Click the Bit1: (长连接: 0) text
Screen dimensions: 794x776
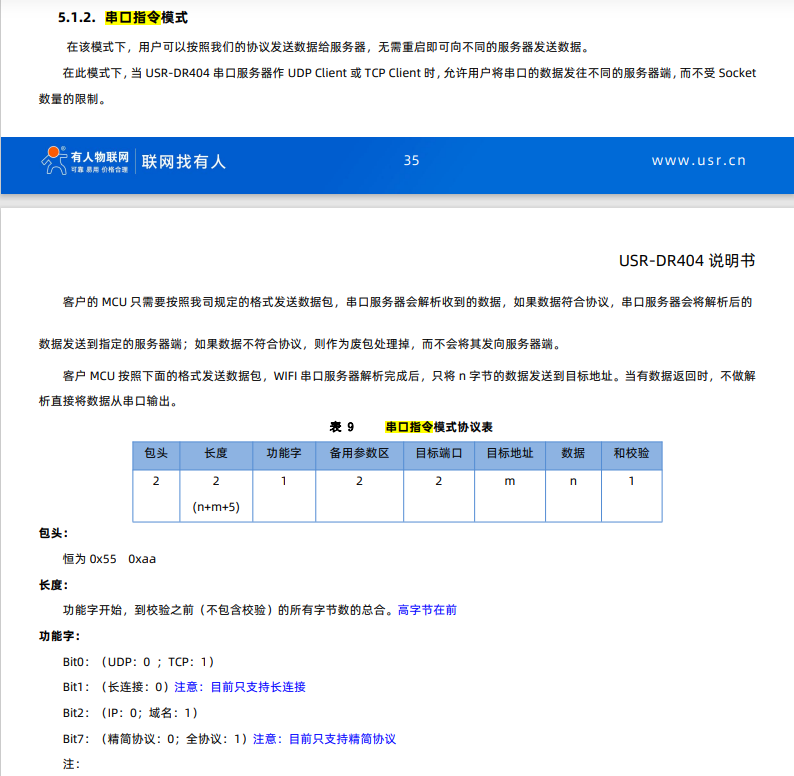(x=116, y=687)
